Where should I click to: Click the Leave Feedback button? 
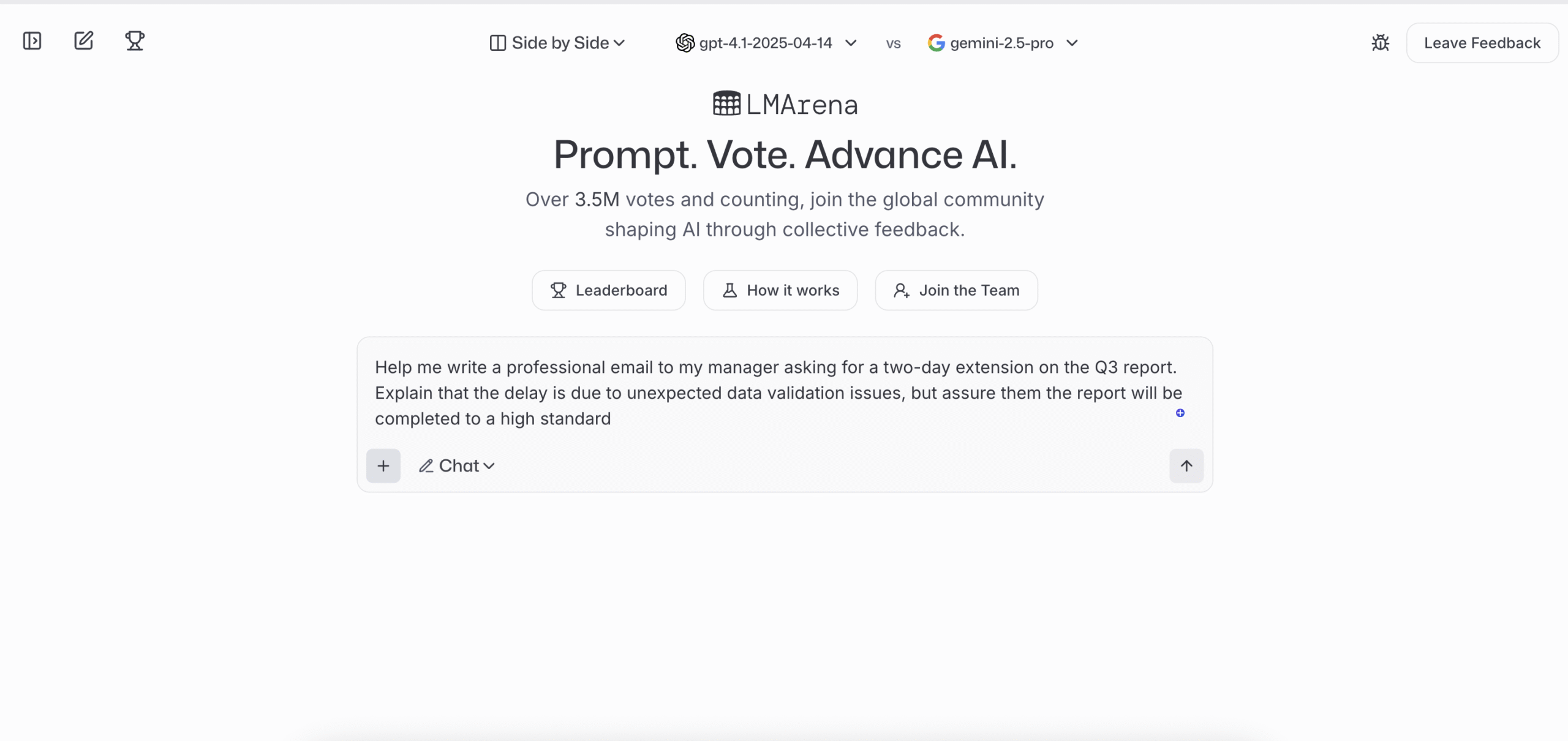pyautogui.click(x=1482, y=43)
